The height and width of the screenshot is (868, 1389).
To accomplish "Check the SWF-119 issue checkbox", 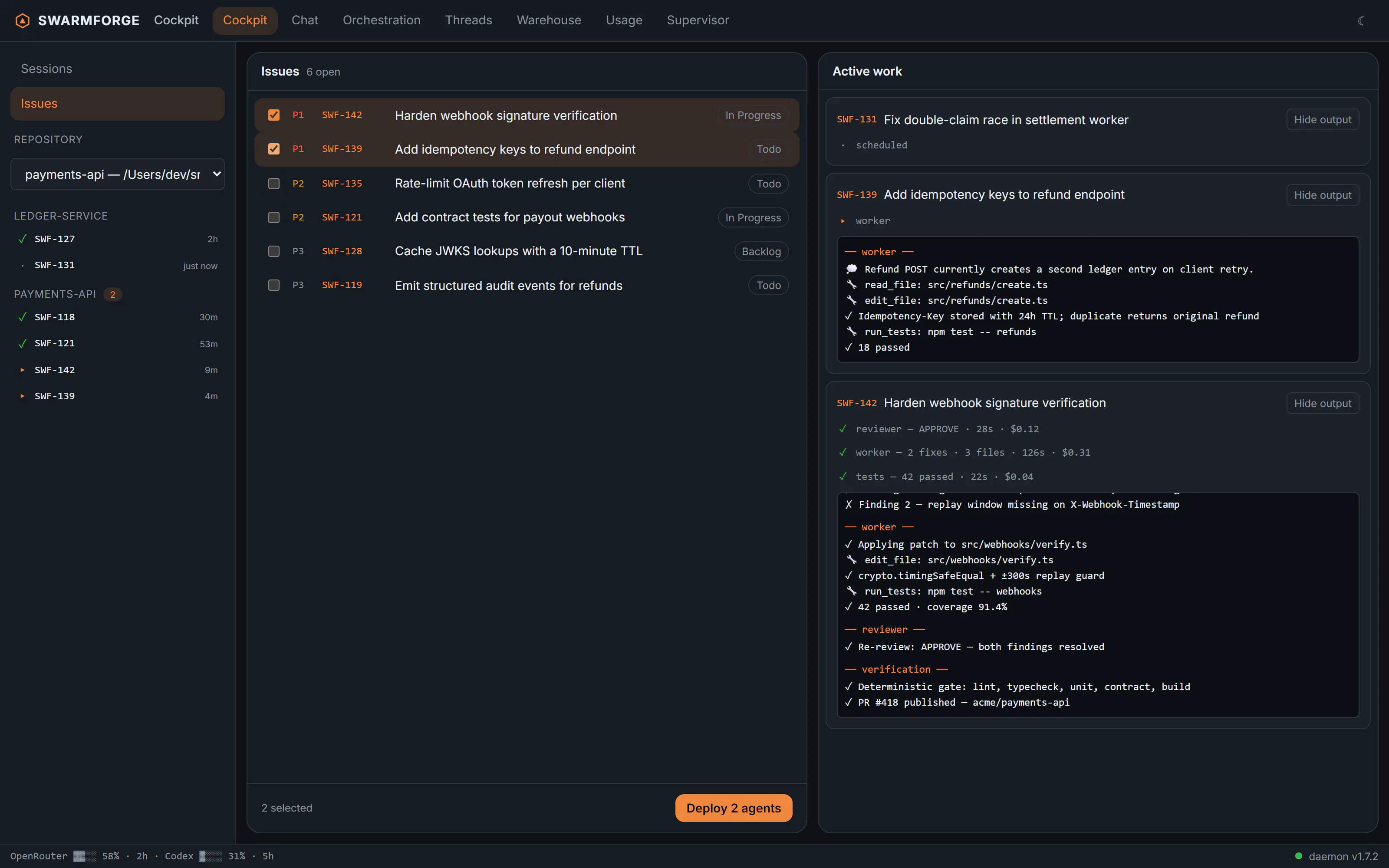I will [274, 285].
